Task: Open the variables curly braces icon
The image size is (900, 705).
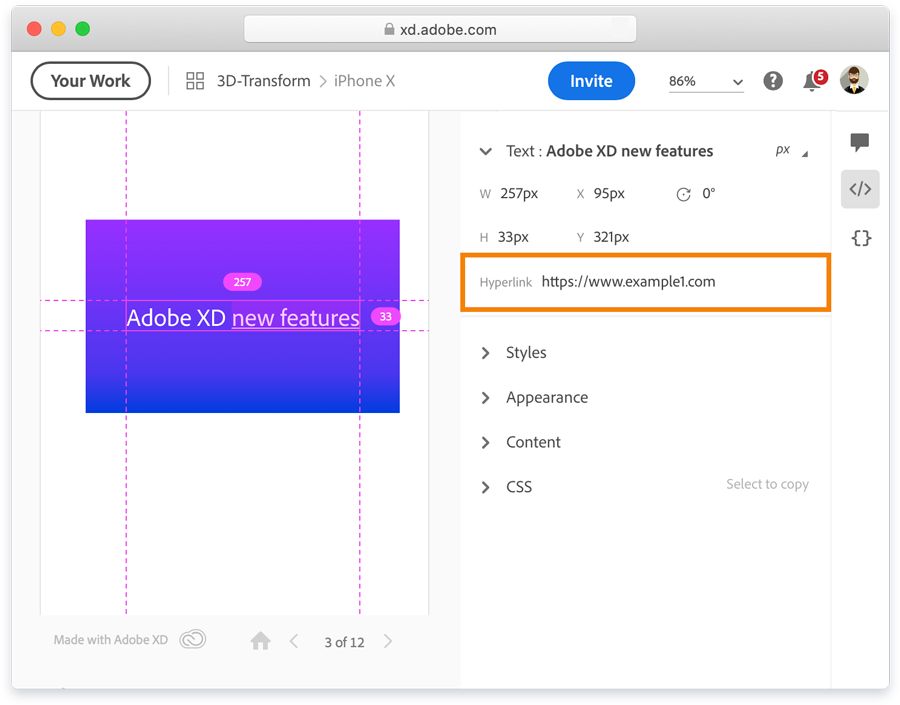Action: tap(861, 238)
